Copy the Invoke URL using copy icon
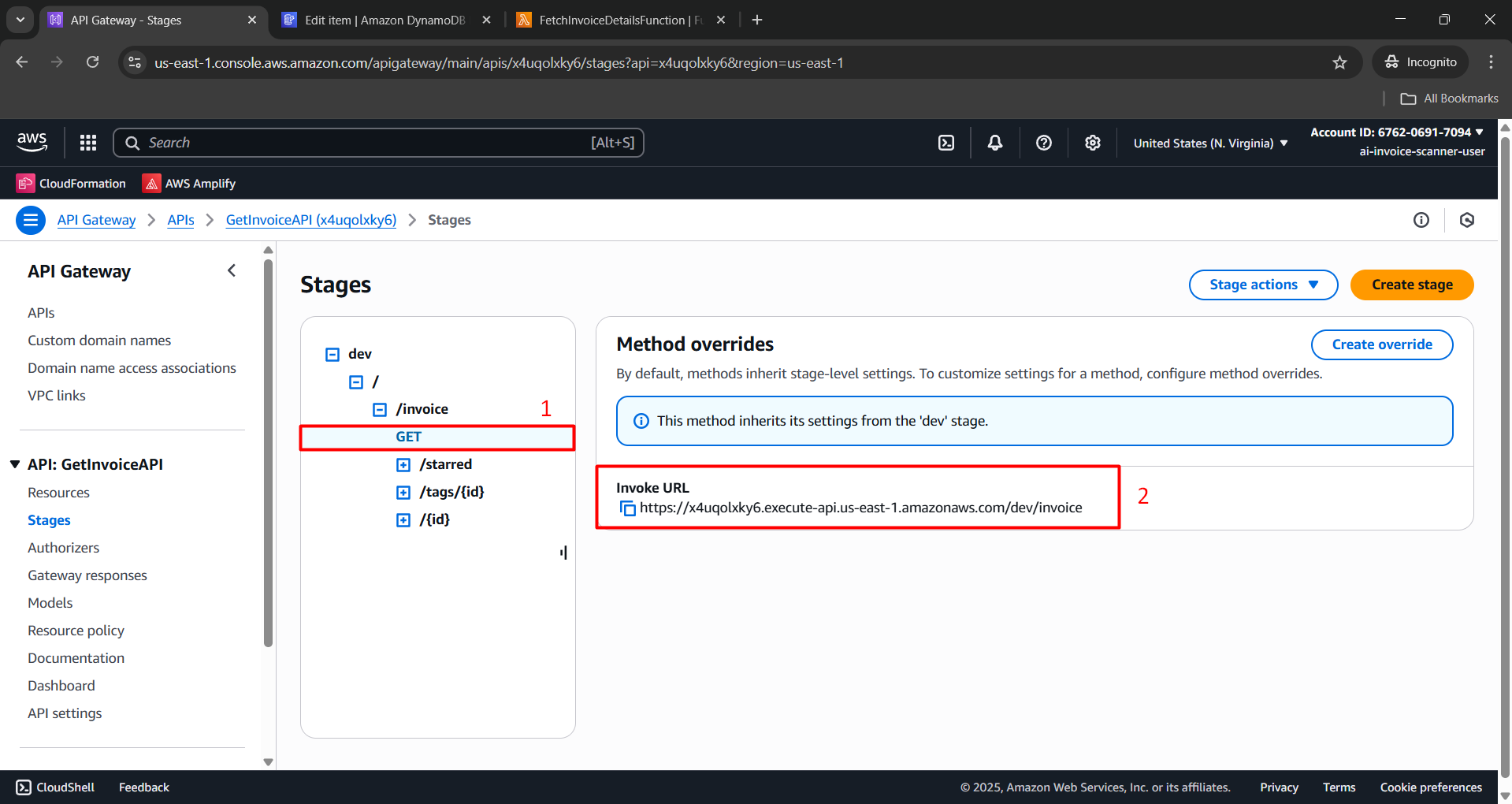 pyautogui.click(x=627, y=508)
